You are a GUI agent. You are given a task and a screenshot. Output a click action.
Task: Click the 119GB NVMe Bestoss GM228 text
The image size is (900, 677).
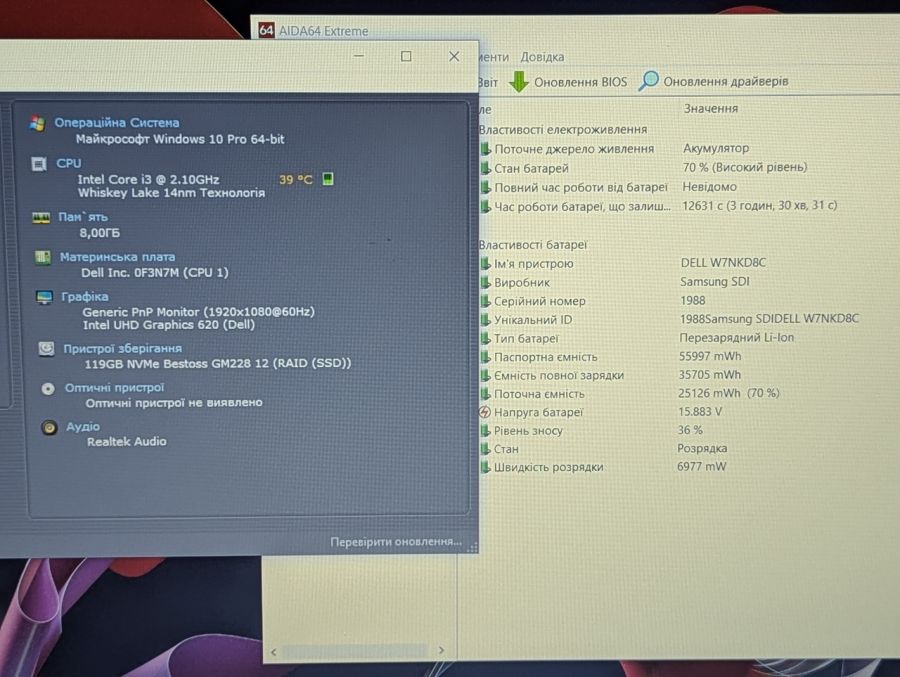[x=218, y=363]
